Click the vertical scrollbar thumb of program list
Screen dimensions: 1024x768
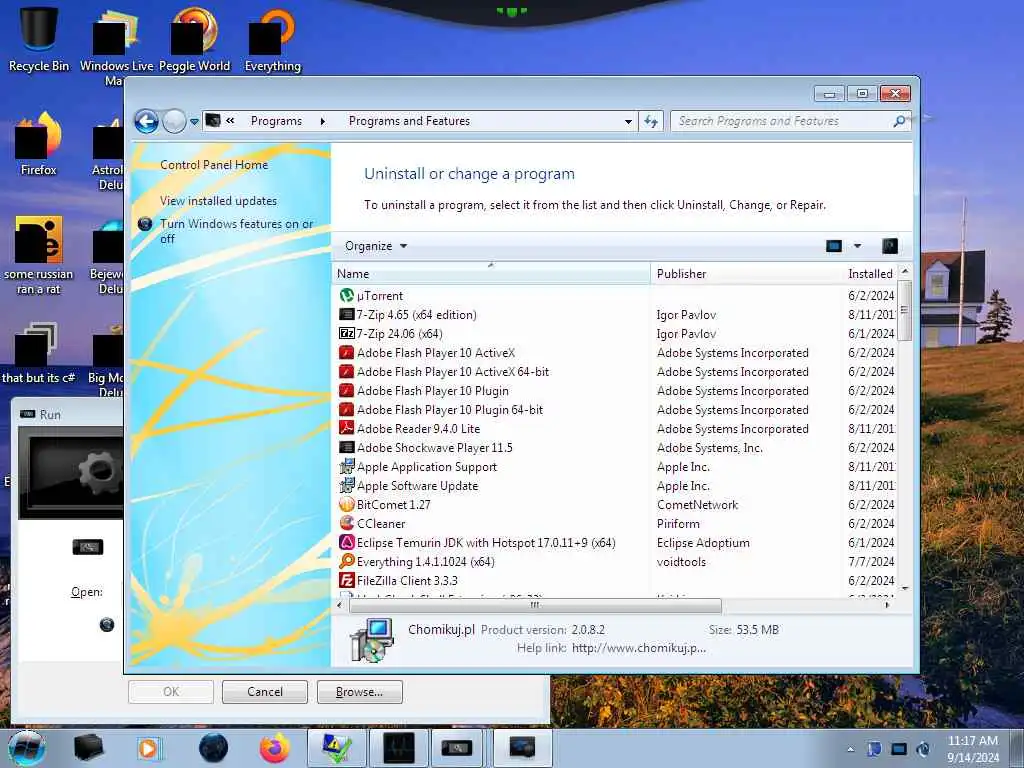point(904,310)
